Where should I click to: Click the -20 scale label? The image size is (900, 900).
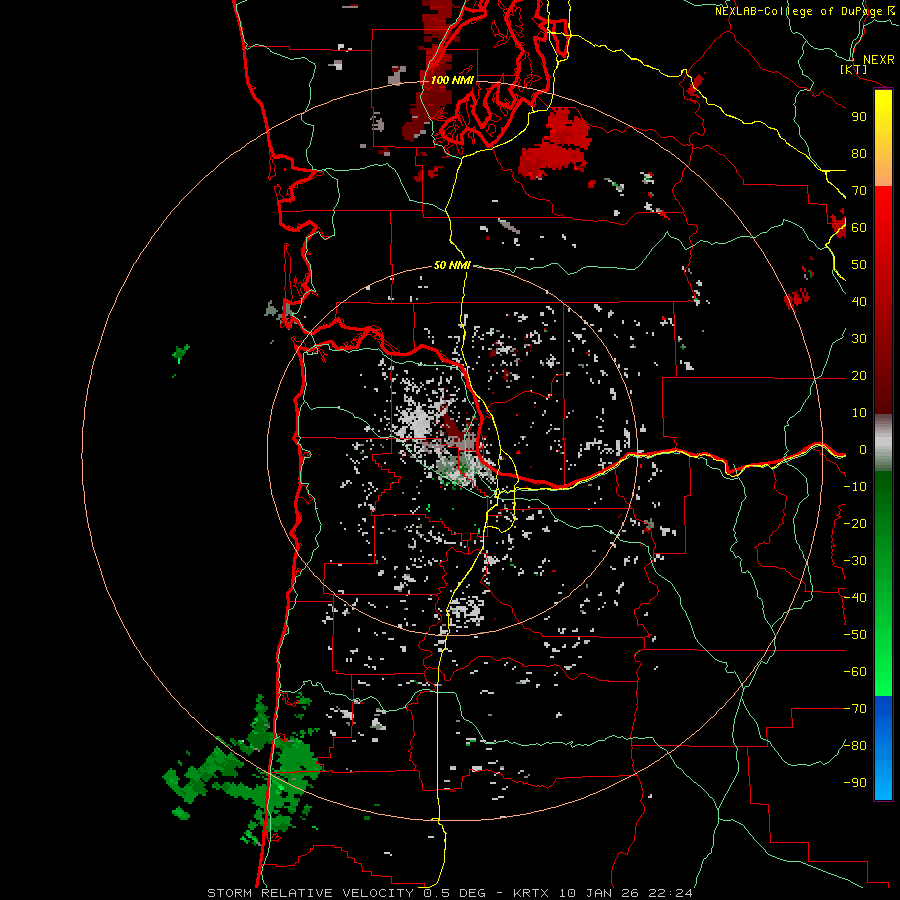(x=855, y=524)
